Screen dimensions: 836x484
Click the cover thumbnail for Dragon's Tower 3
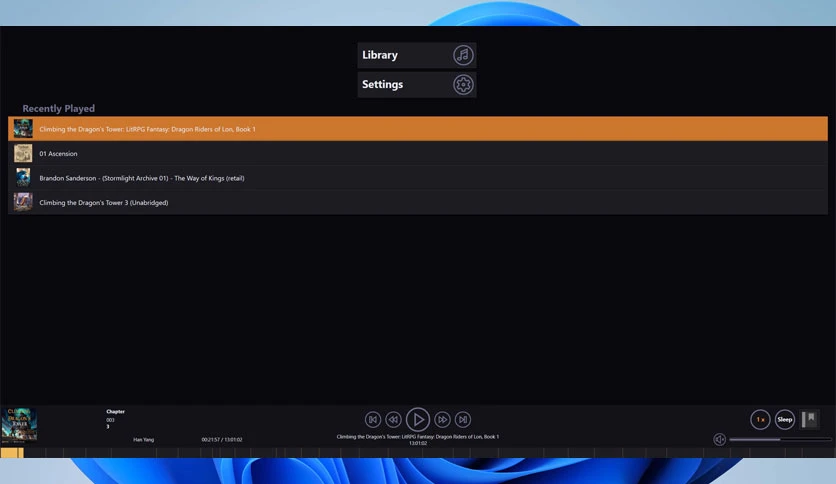pos(23,203)
